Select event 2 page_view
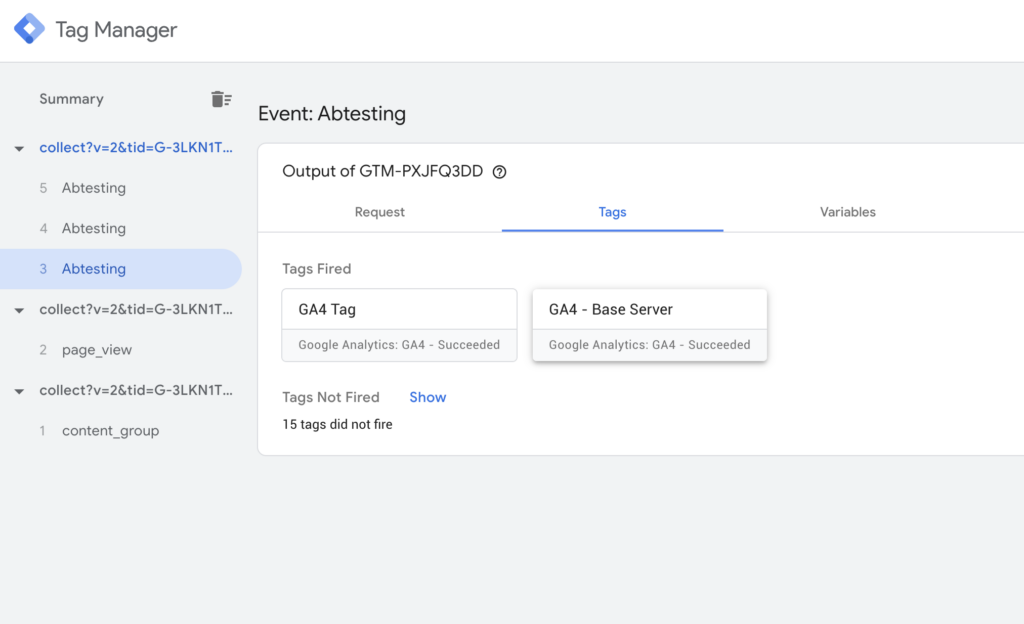The image size is (1024, 624). (121, 350)
